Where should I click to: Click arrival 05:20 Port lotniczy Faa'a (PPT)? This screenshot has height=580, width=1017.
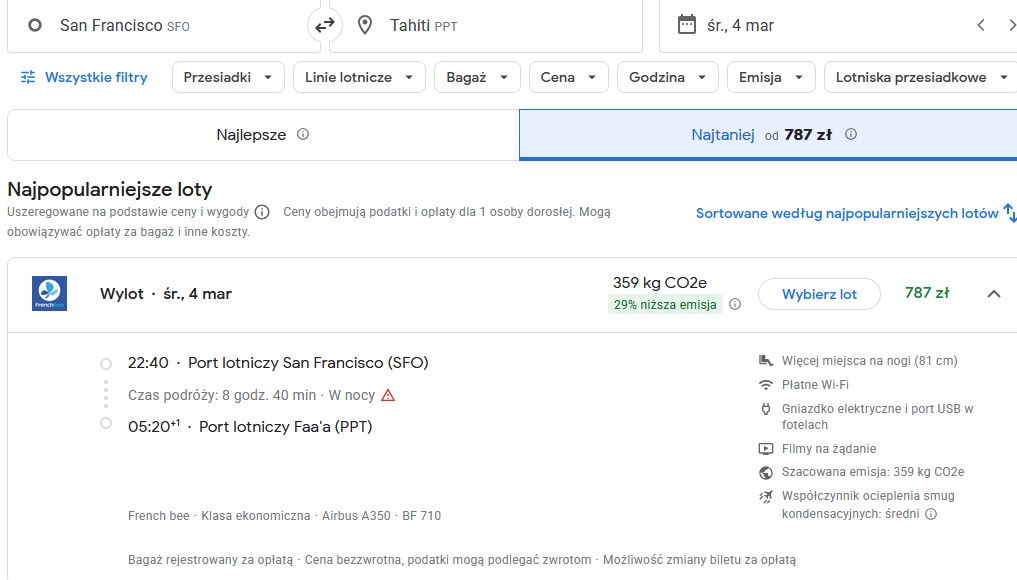pyautogui.click(x=250, y=426)
